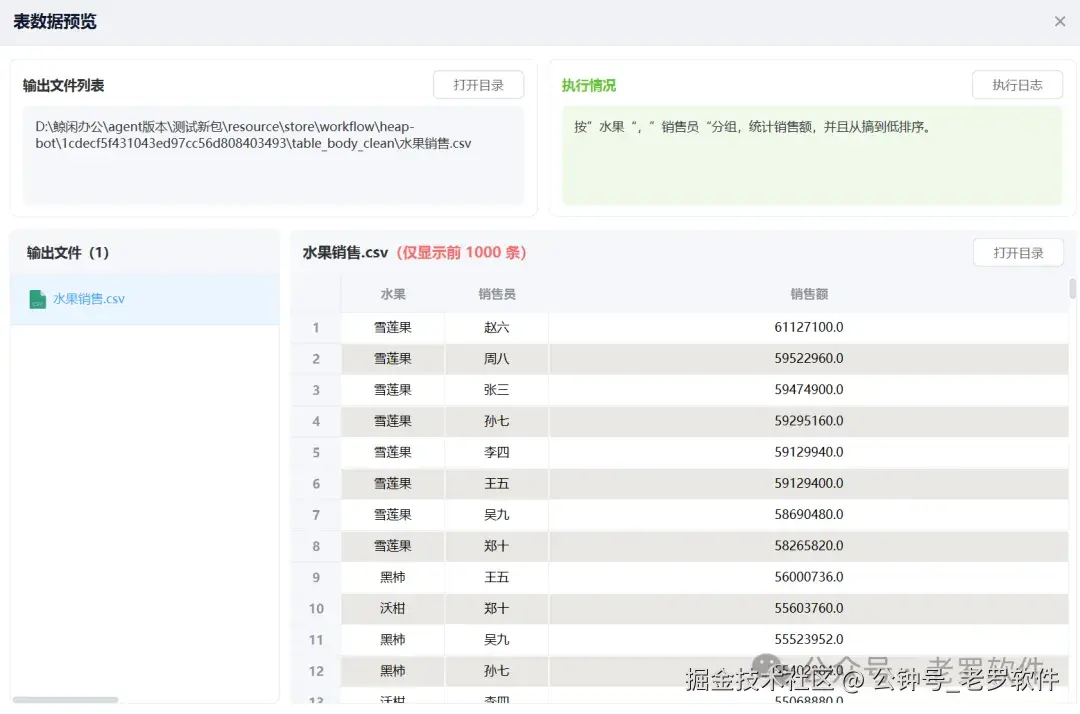Close the 表数据预览 dialog
Viewport: 1080px width, 714px height.
[x=1059, y=21]
